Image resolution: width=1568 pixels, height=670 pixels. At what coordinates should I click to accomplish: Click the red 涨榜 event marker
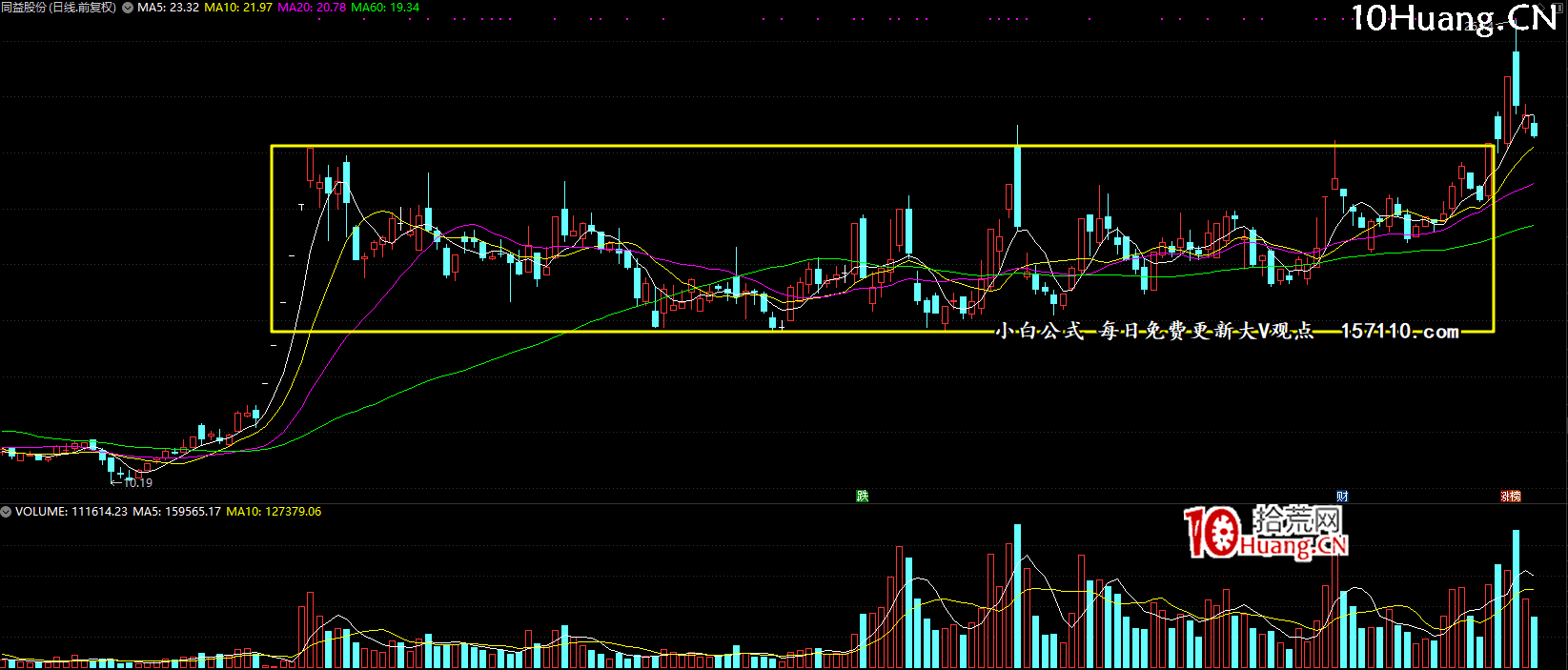(x=1511, y=497)
